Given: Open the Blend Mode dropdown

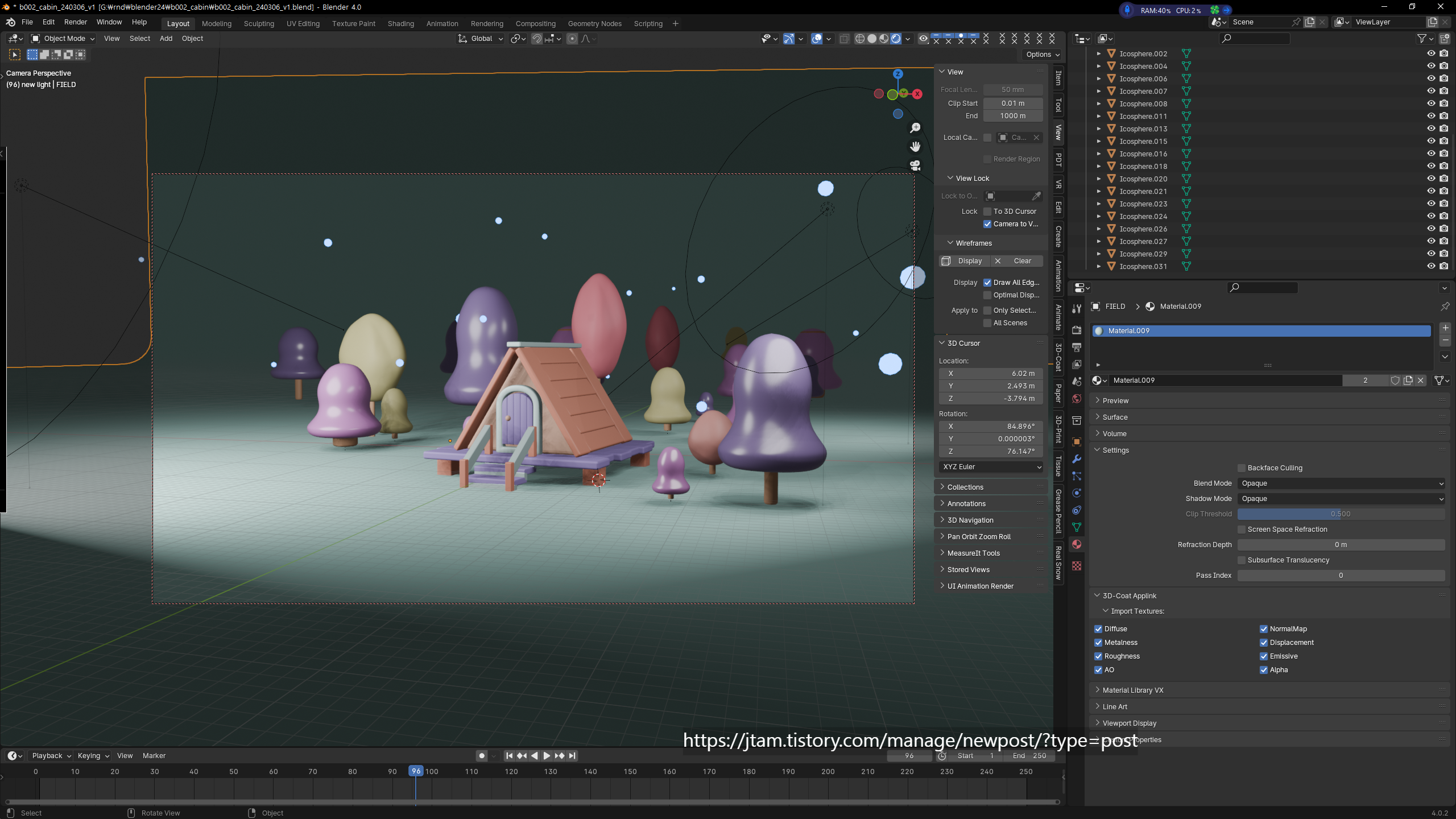Looking at the screenshot, I should (1341, 483).
